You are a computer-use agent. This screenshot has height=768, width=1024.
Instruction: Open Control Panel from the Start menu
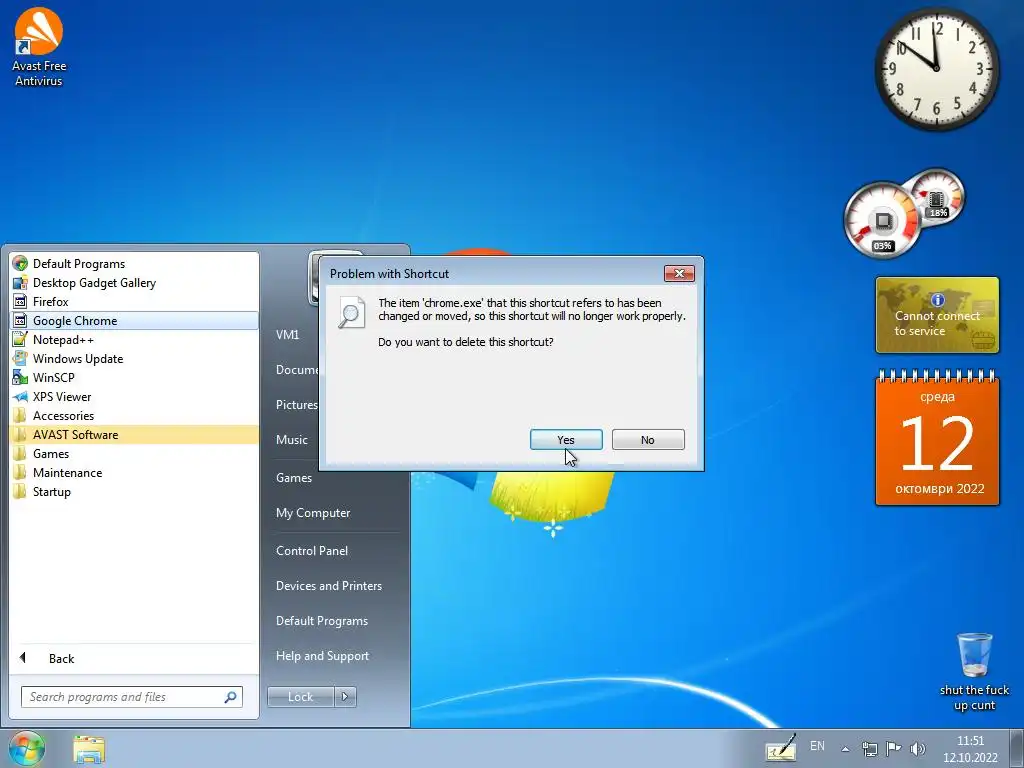coord(312,551)
